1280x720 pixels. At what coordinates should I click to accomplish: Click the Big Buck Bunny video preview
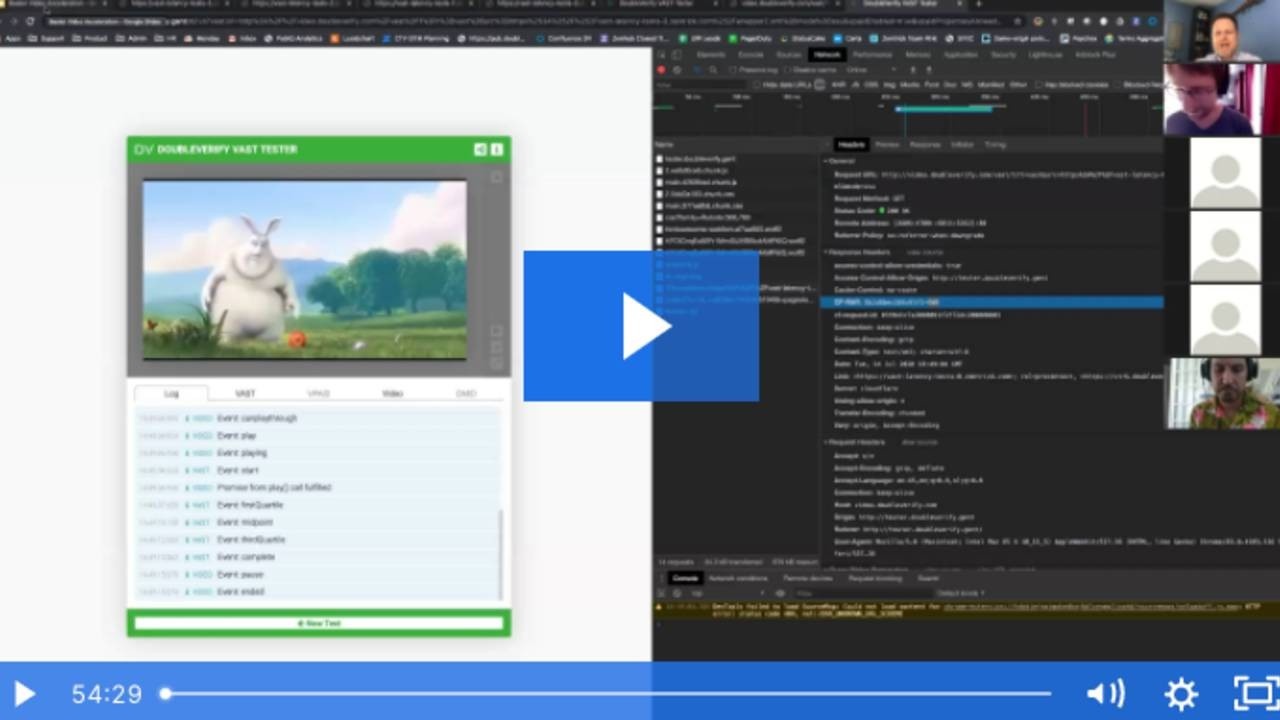click(304, 270)
